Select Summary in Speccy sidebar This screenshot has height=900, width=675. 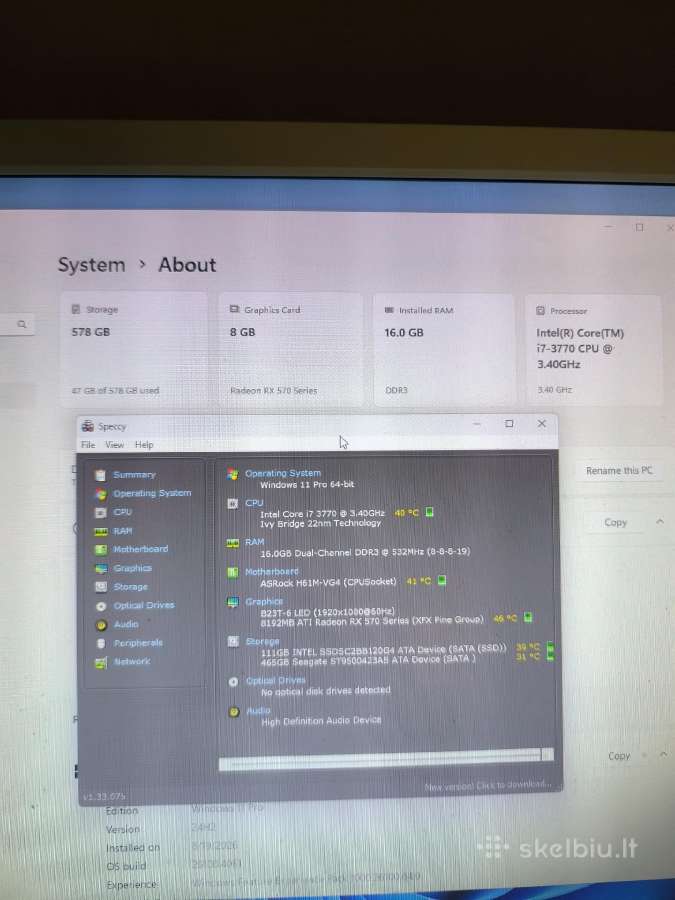134,475
